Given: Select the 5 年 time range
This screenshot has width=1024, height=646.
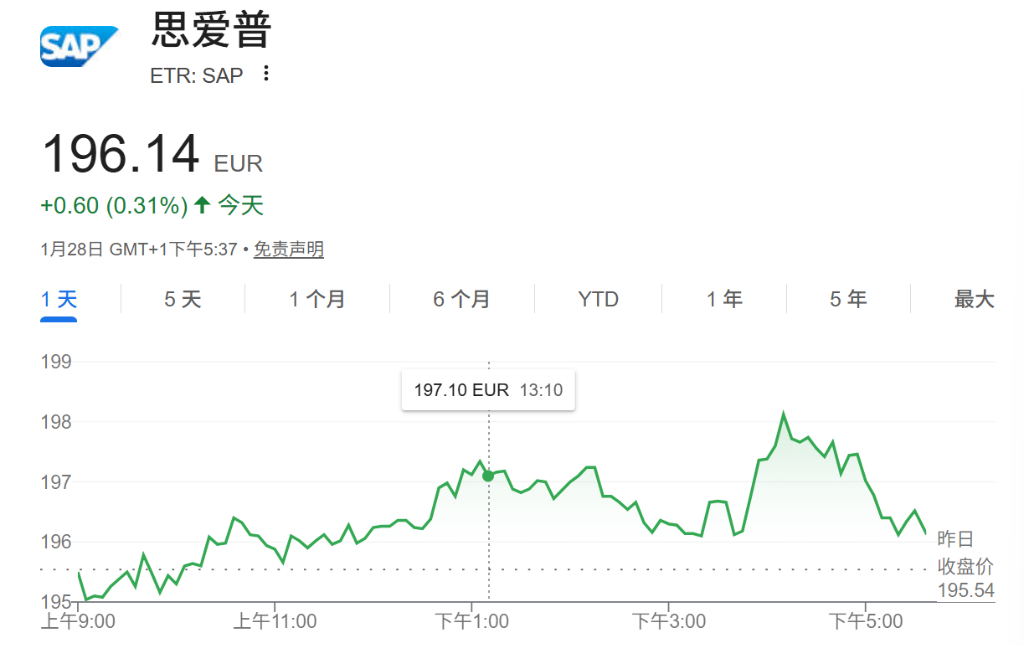Looking at the screenshot, I should 848,299.
